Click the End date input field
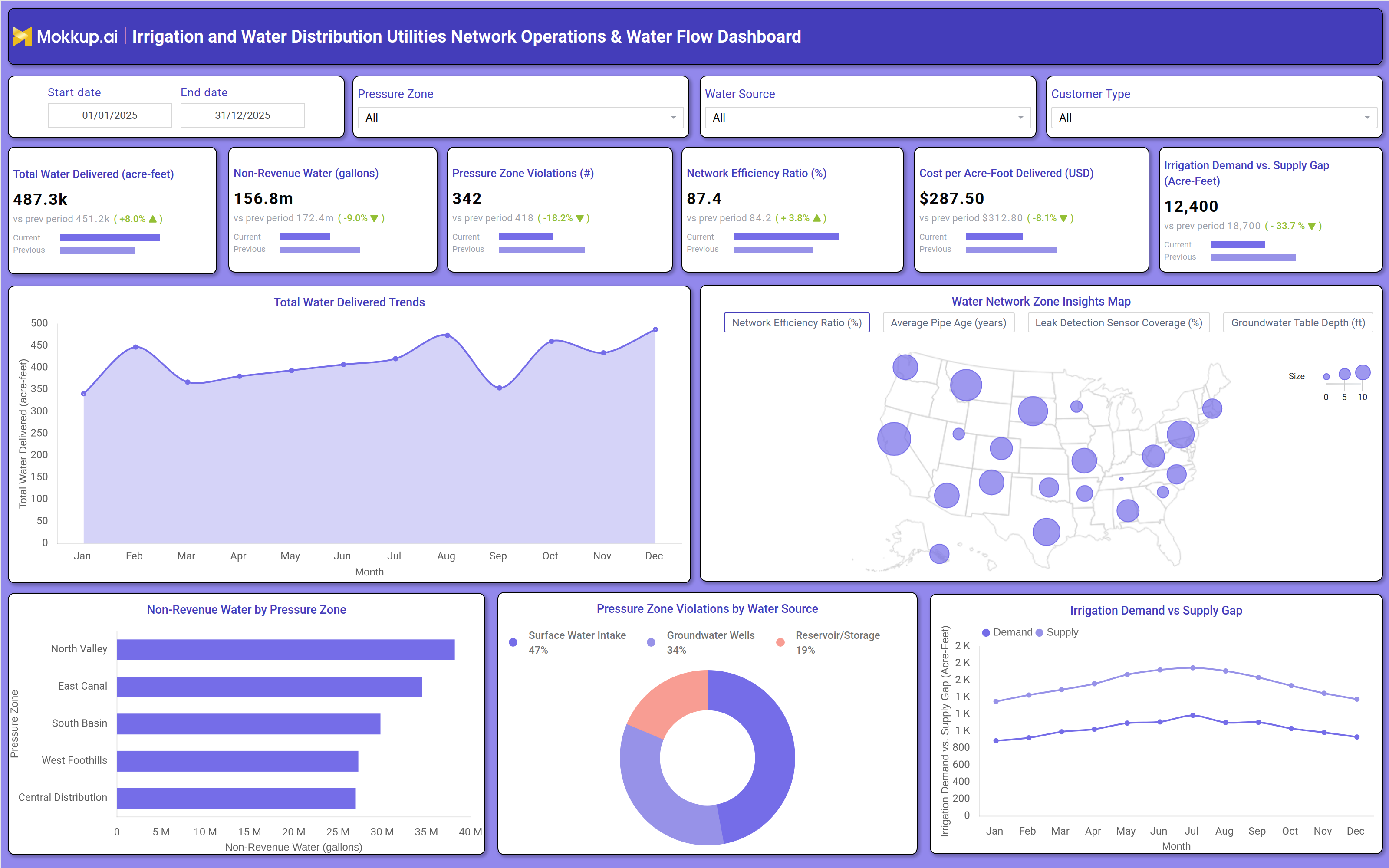1389x868 pixels. pos(242,115)
